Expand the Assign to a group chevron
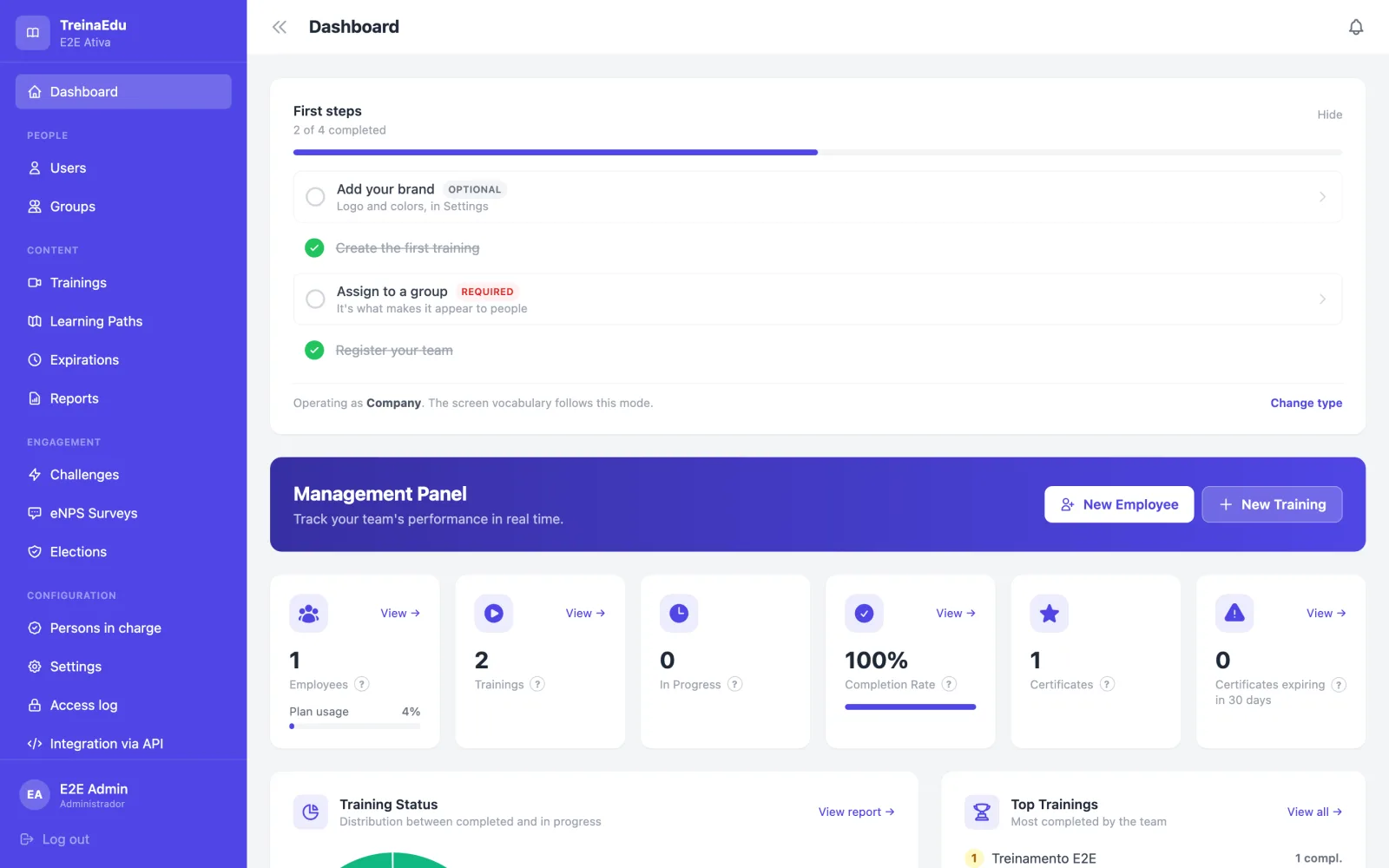 click(x=1322, y=299)
